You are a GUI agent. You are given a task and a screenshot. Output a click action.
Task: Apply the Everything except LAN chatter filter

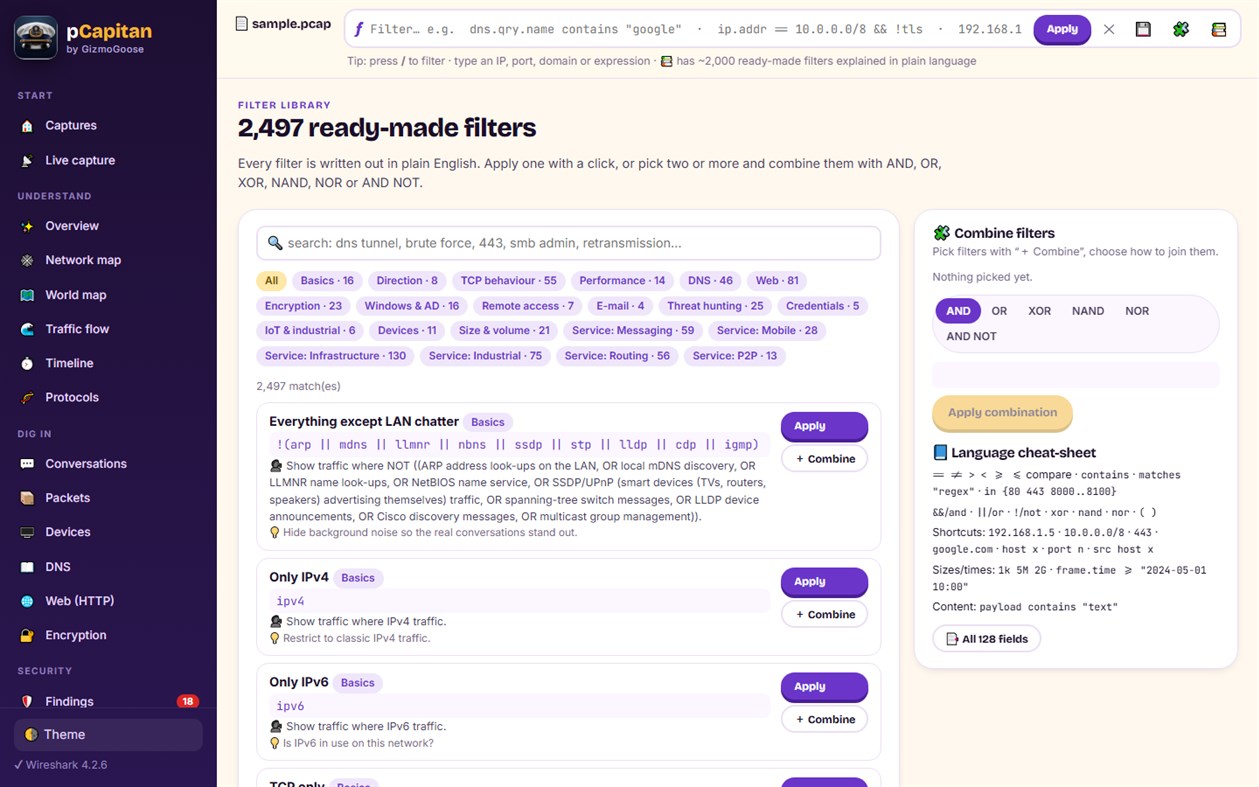(x=824, y=426)
